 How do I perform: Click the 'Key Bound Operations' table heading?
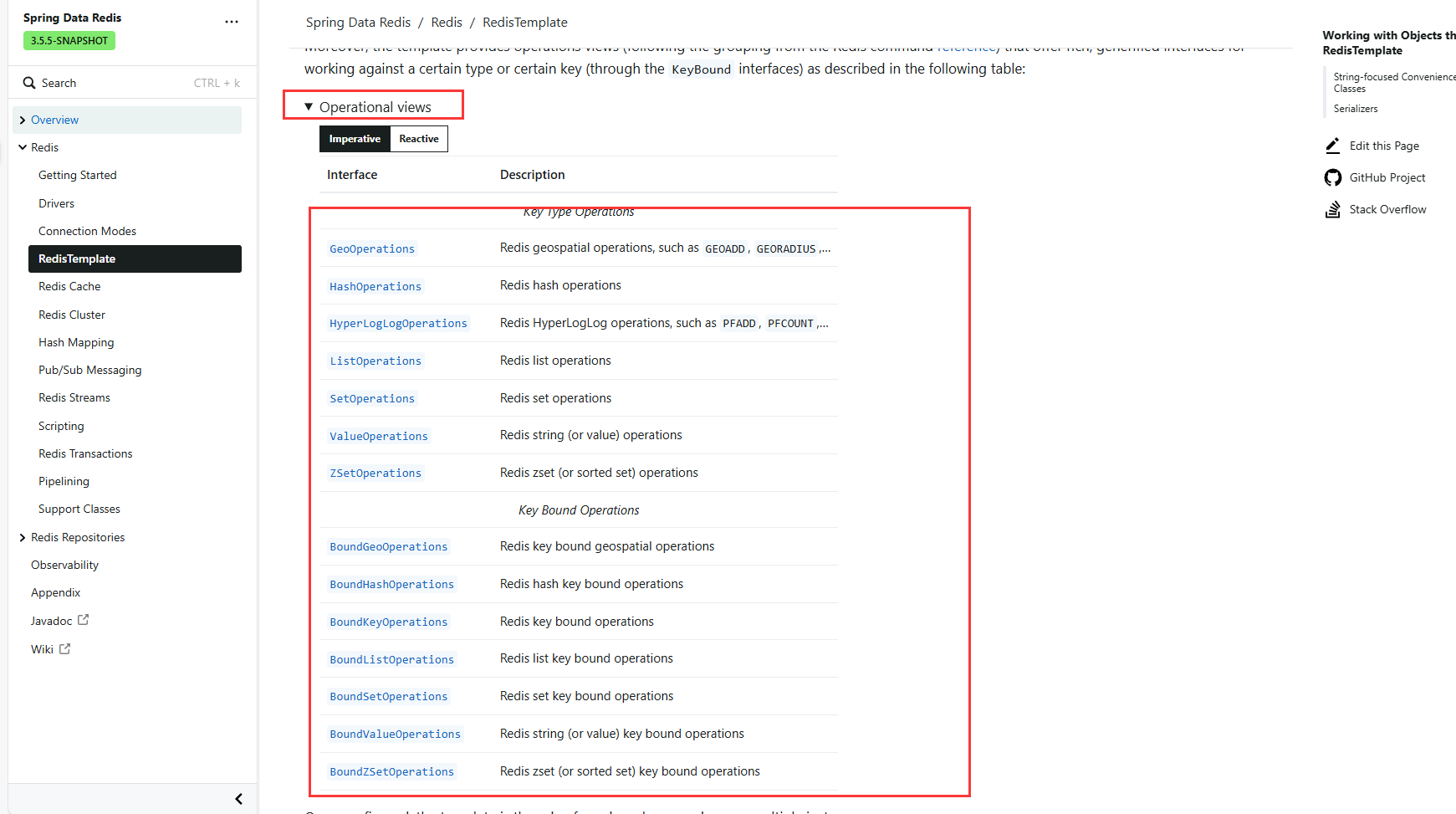coord(579,510)
